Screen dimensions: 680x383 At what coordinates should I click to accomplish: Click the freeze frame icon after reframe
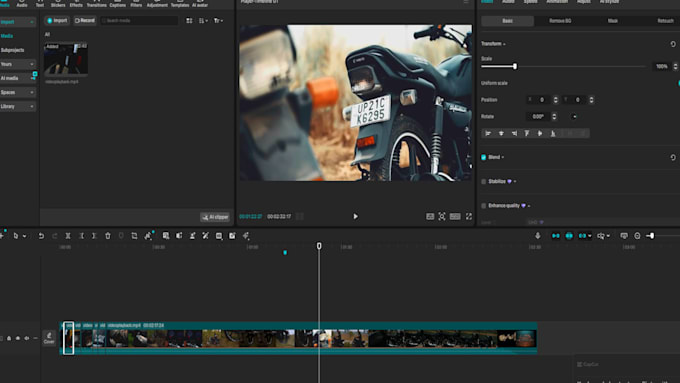point(166,236)
